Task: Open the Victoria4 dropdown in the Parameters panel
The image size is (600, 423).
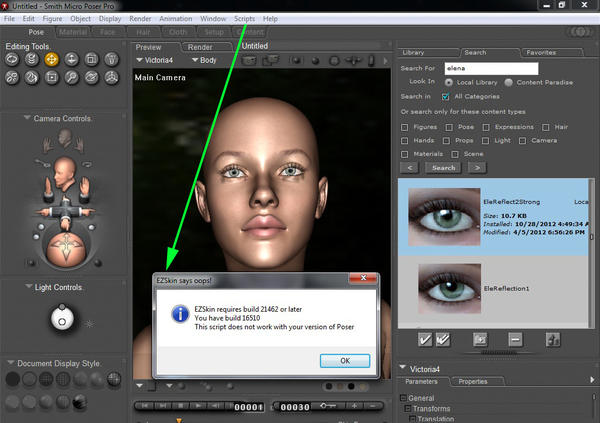Action: 403,367
